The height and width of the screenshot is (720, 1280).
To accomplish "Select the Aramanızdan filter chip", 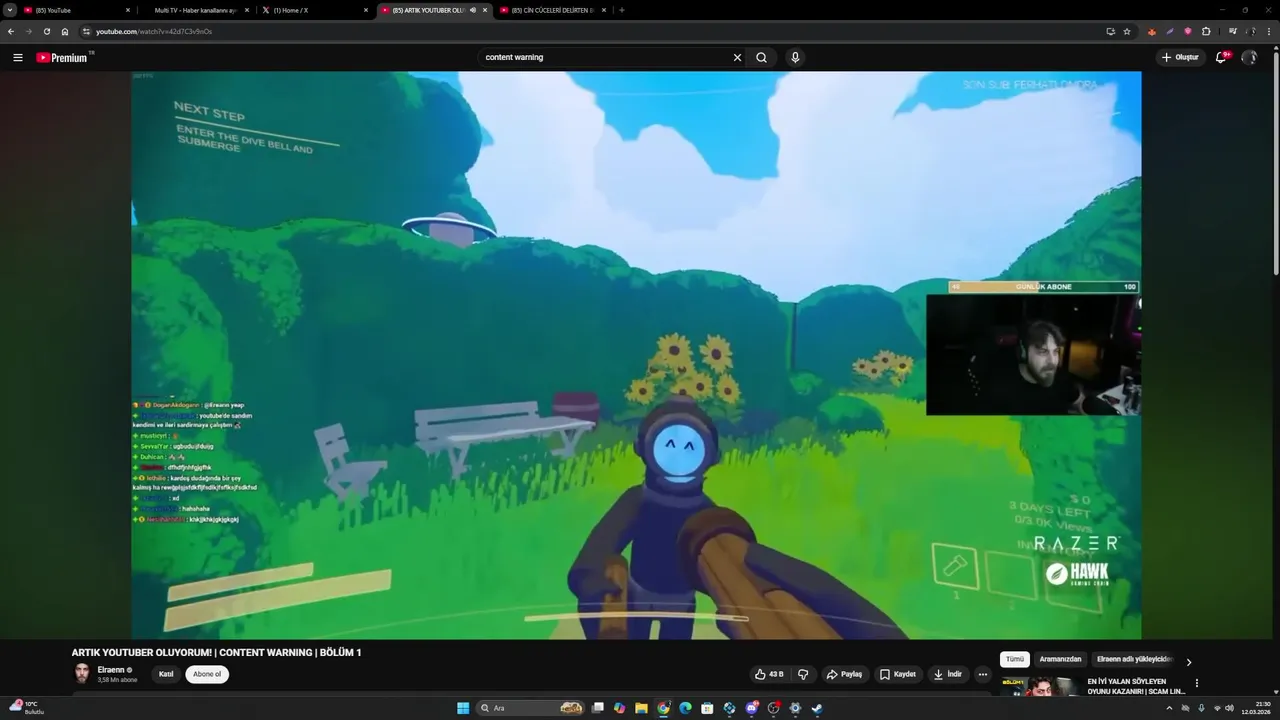I will click(1060, 660).
